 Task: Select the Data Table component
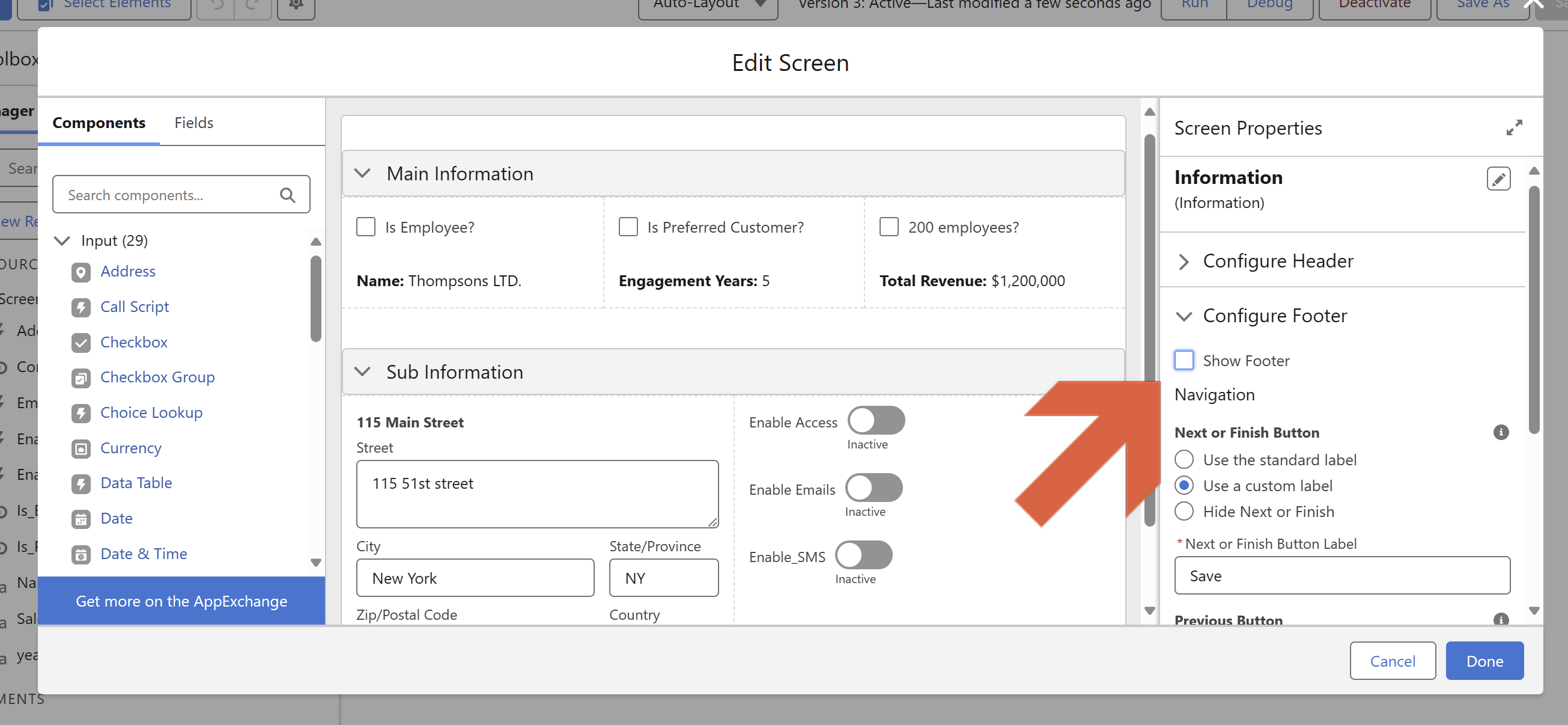[x=136, y=483]
